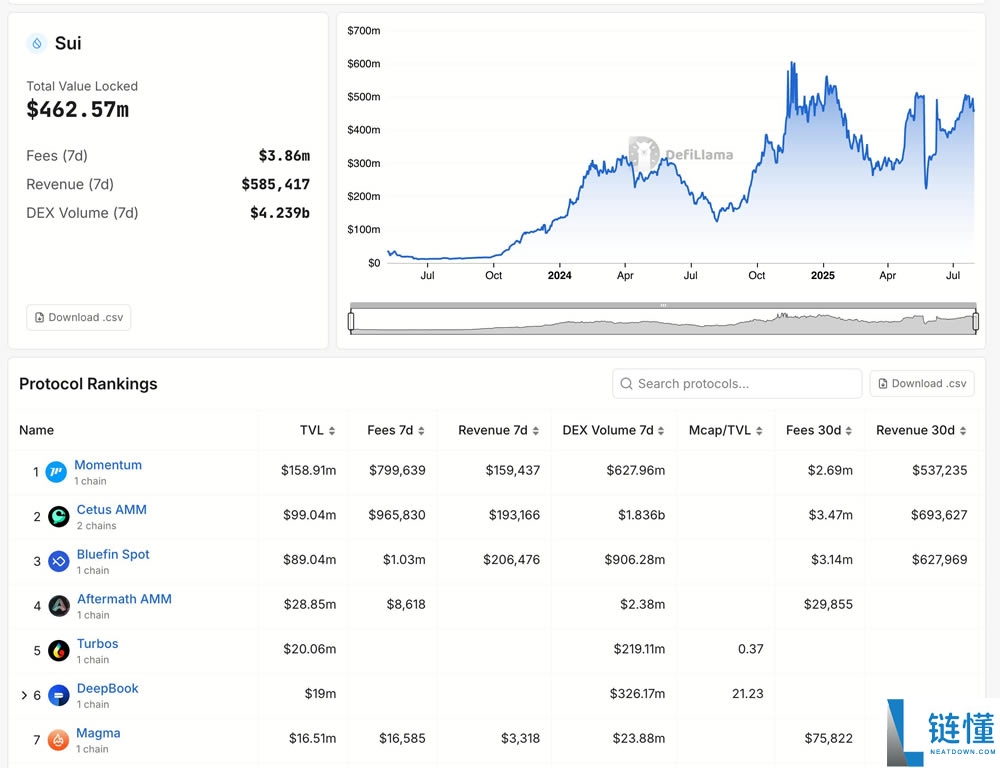Image resolution: width=1000 pixels, height=768 pixels.
Task: Sort by DEX Volume 7d header
Action: click(x=614, y=430)
